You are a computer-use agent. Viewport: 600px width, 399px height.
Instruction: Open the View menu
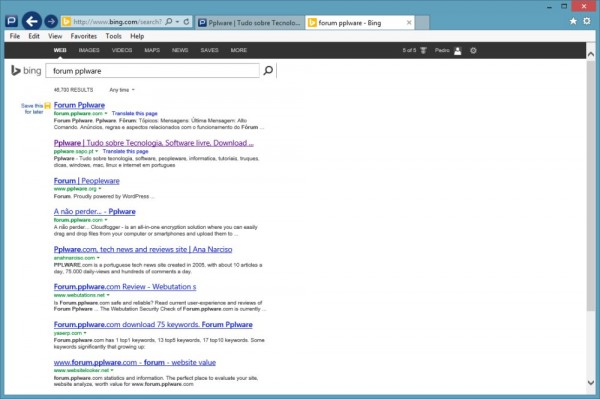click(55, 36)
